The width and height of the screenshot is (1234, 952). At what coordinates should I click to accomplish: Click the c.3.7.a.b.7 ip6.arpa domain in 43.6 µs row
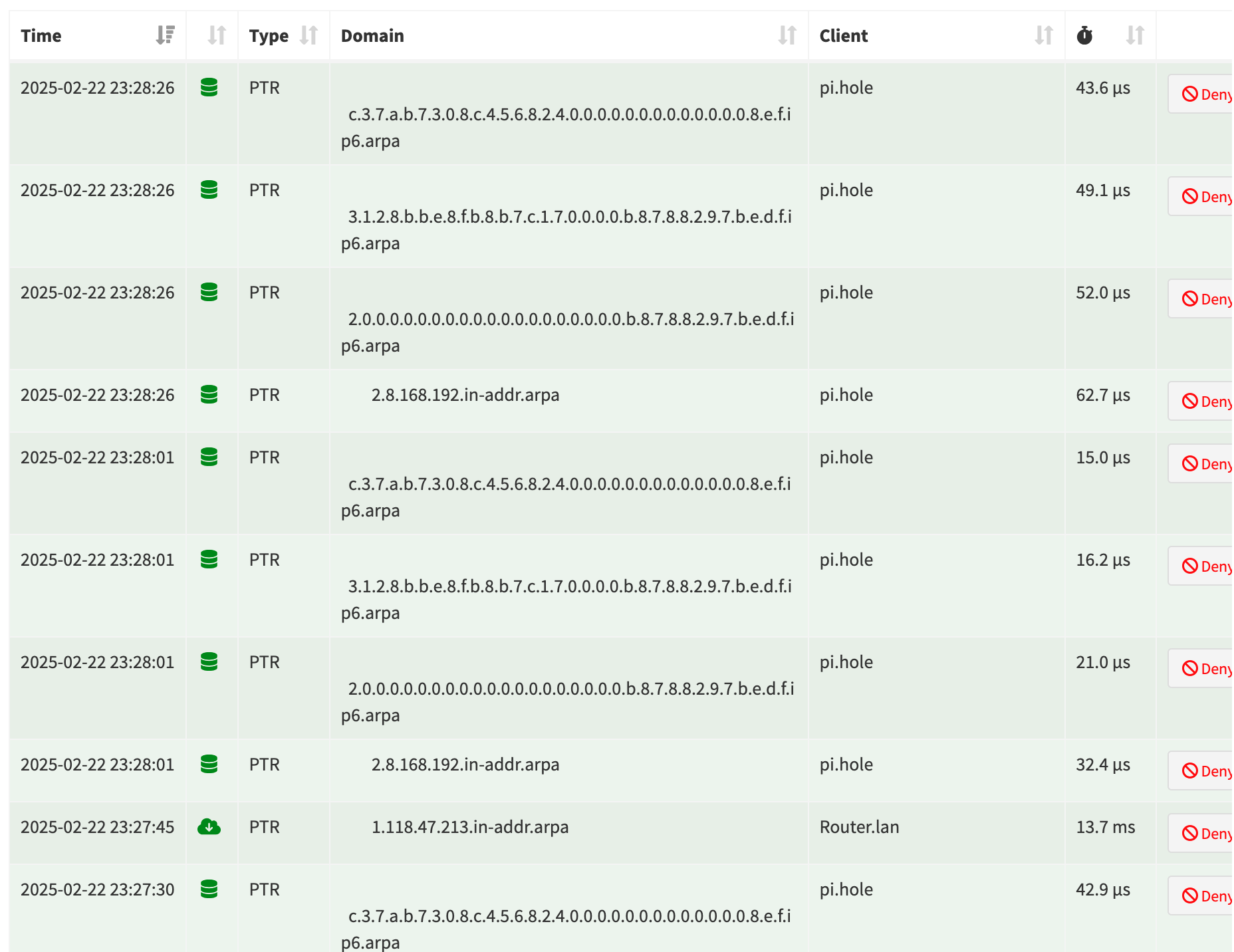[x=566, y=128]
